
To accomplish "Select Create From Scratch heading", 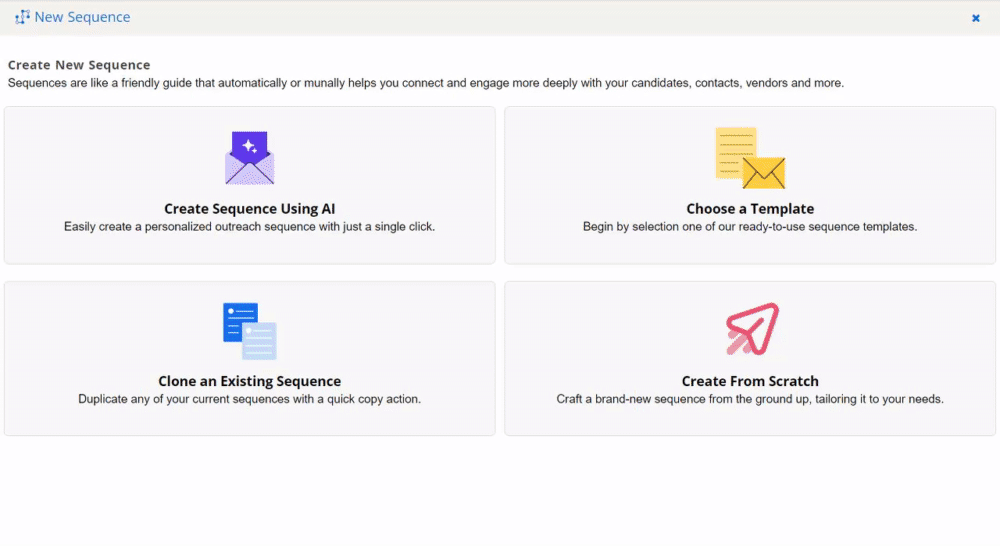I will tap(750, 381).
